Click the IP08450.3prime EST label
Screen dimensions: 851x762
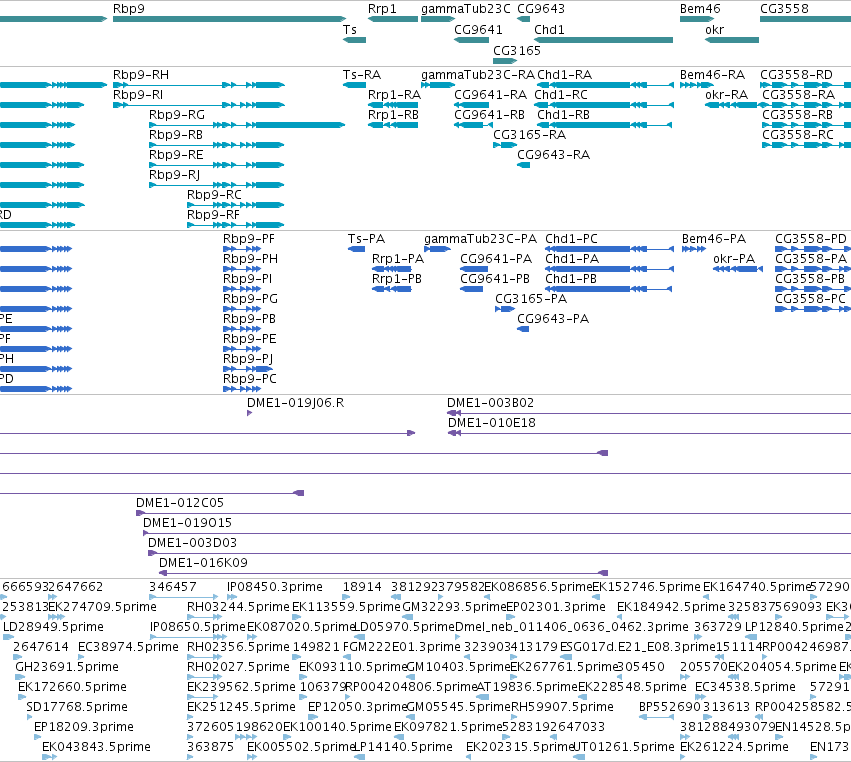tap(275, 587)
